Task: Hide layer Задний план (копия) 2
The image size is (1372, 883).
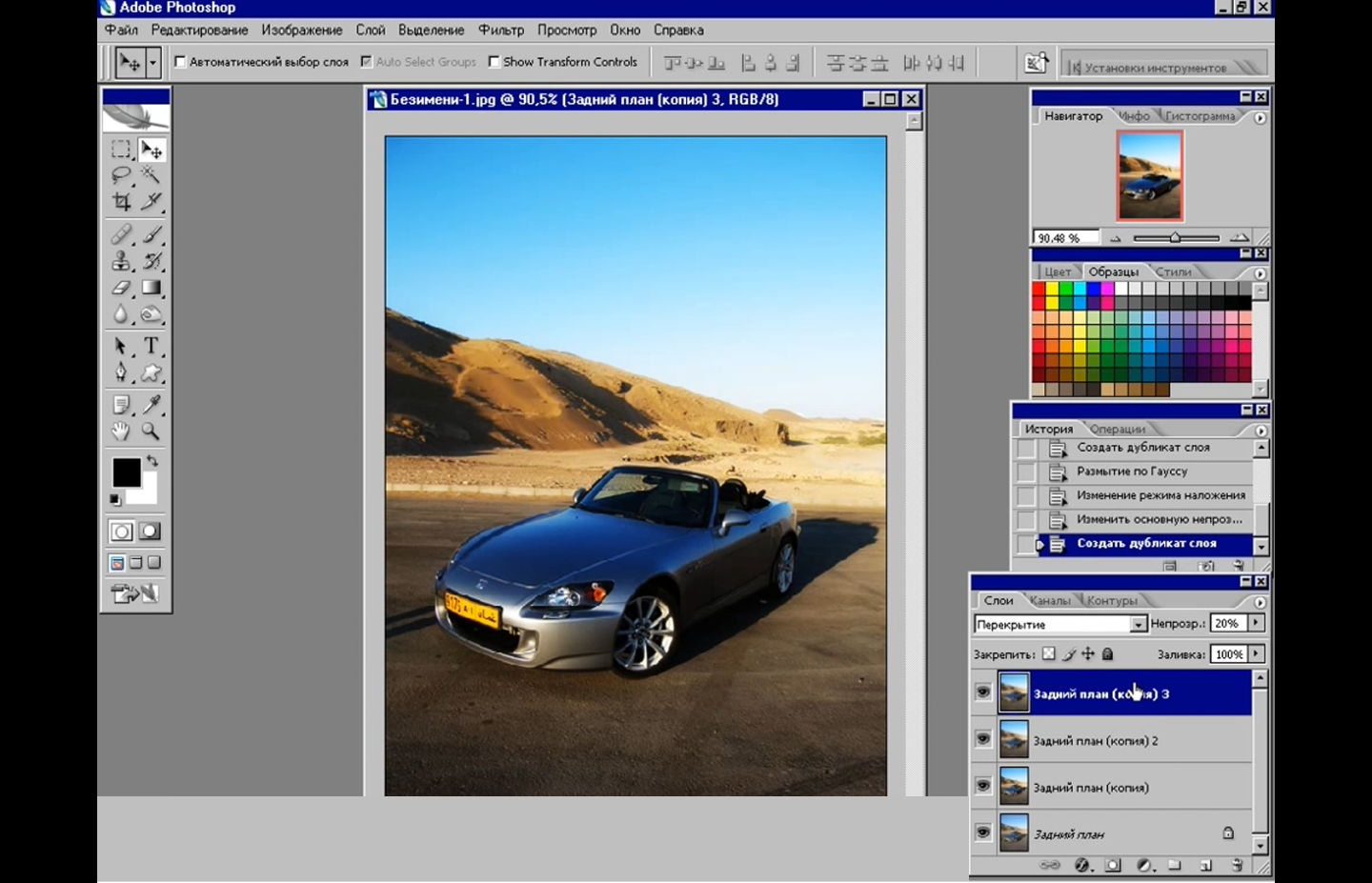Action: pos(983,739)
